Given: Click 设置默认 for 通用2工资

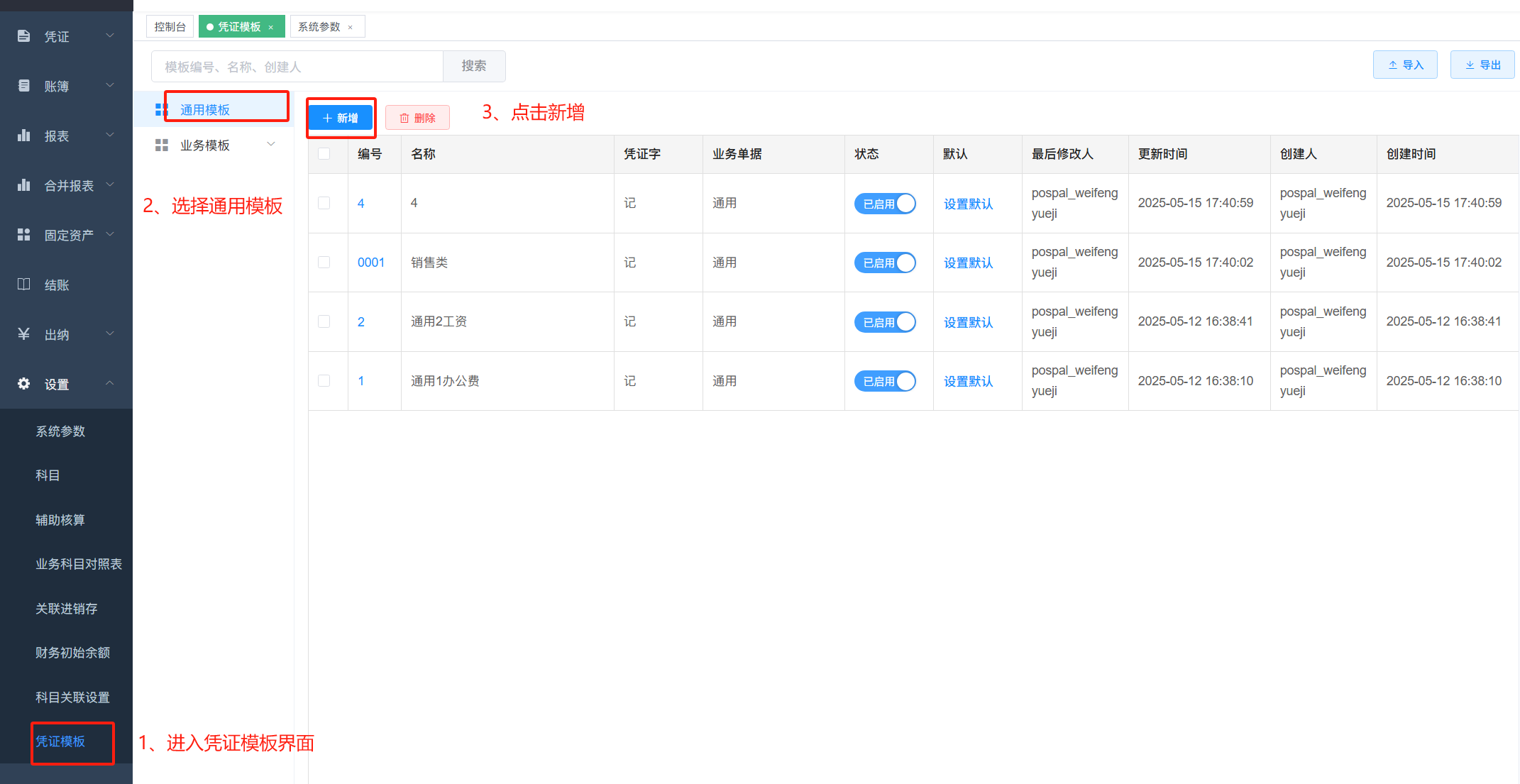Looking at the screenshot, I should point(968,323).
